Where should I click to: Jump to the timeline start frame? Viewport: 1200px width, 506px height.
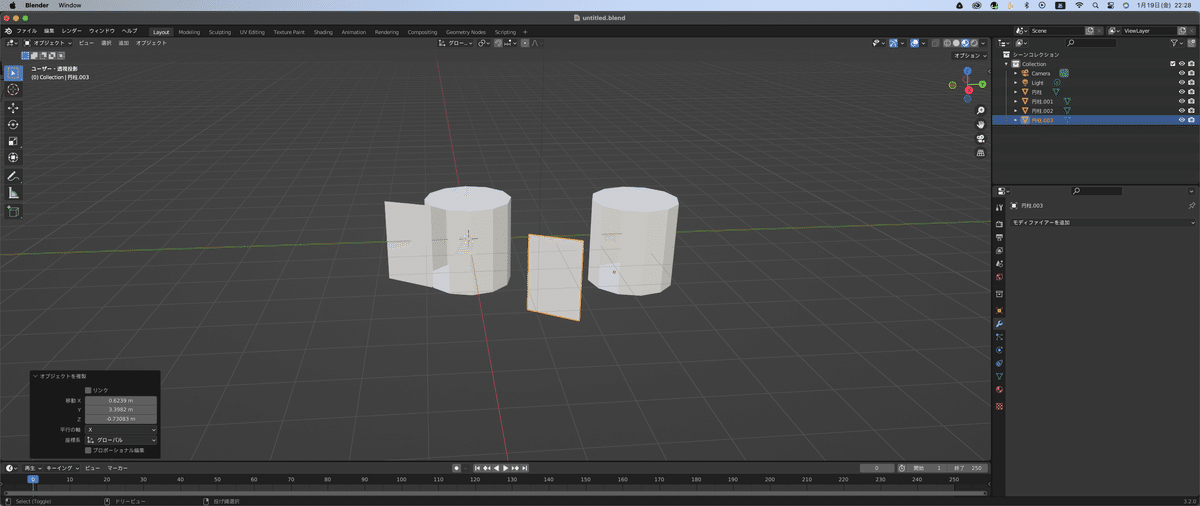click(x=476, y=468)
